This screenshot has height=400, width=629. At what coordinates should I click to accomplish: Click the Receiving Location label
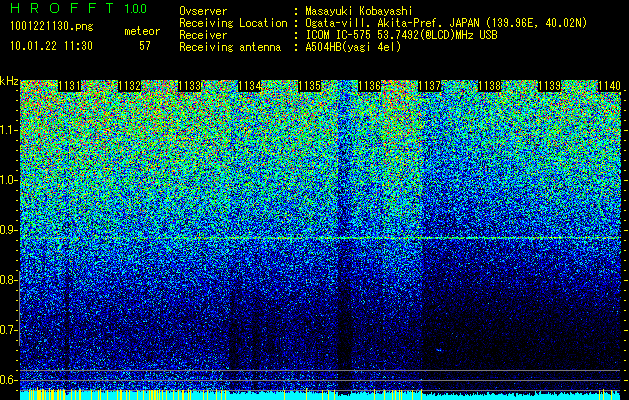233,23
